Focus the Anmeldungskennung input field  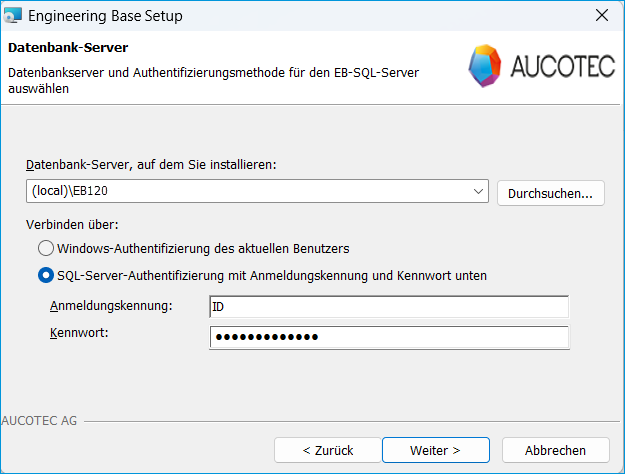[x=389, y=306]
